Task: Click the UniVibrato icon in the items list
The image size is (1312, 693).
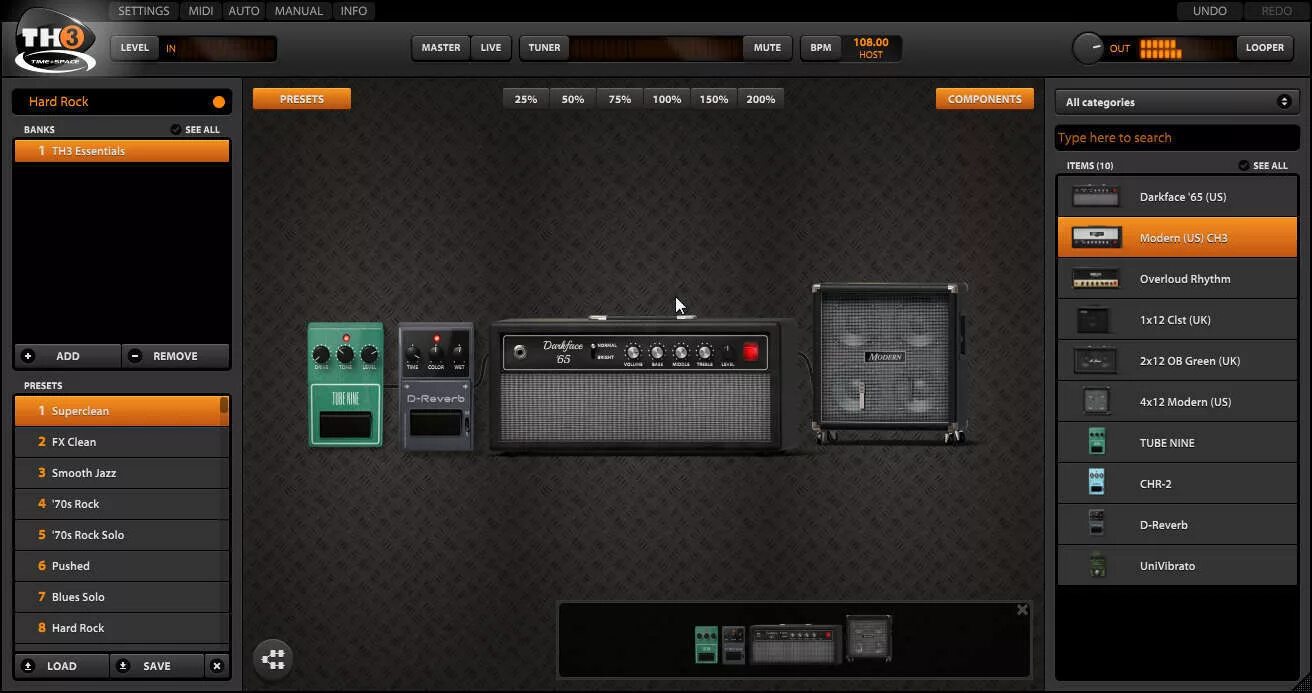Action: [x=1095, y=565]
